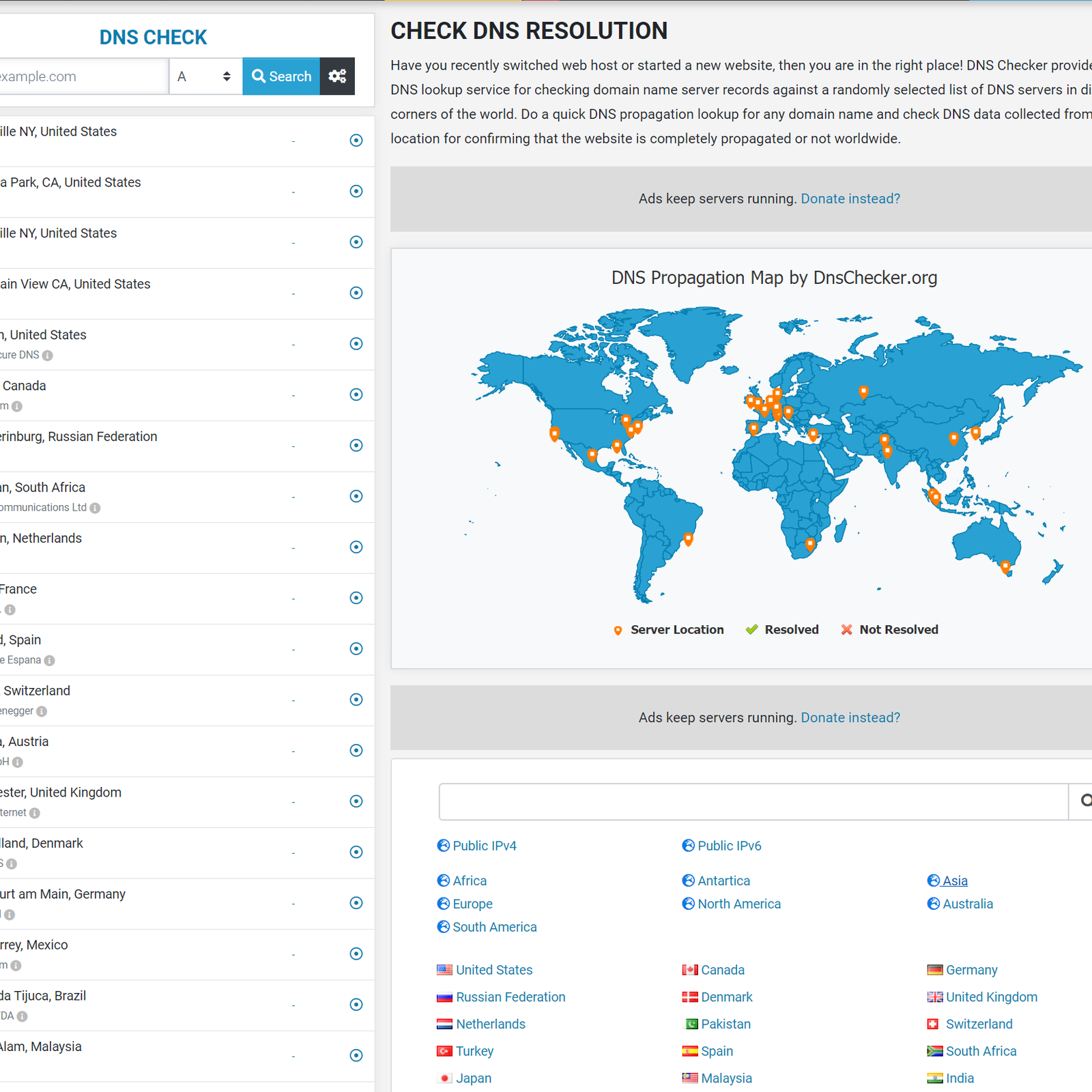Click target icon for Spain row
The width and height of the screenshot is (1092, 1092).
[x=356, y=648]
